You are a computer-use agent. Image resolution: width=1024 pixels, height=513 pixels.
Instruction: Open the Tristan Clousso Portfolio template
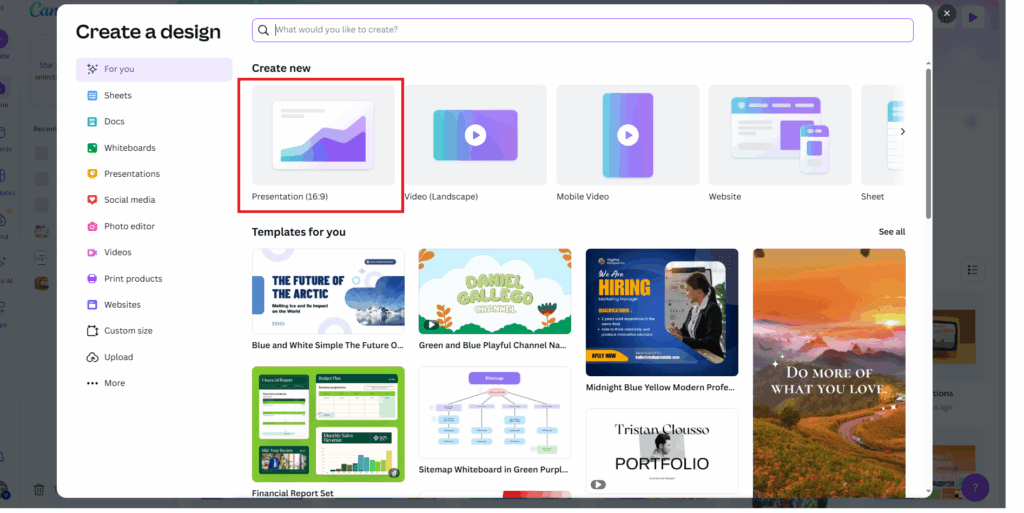coord(662,451)
